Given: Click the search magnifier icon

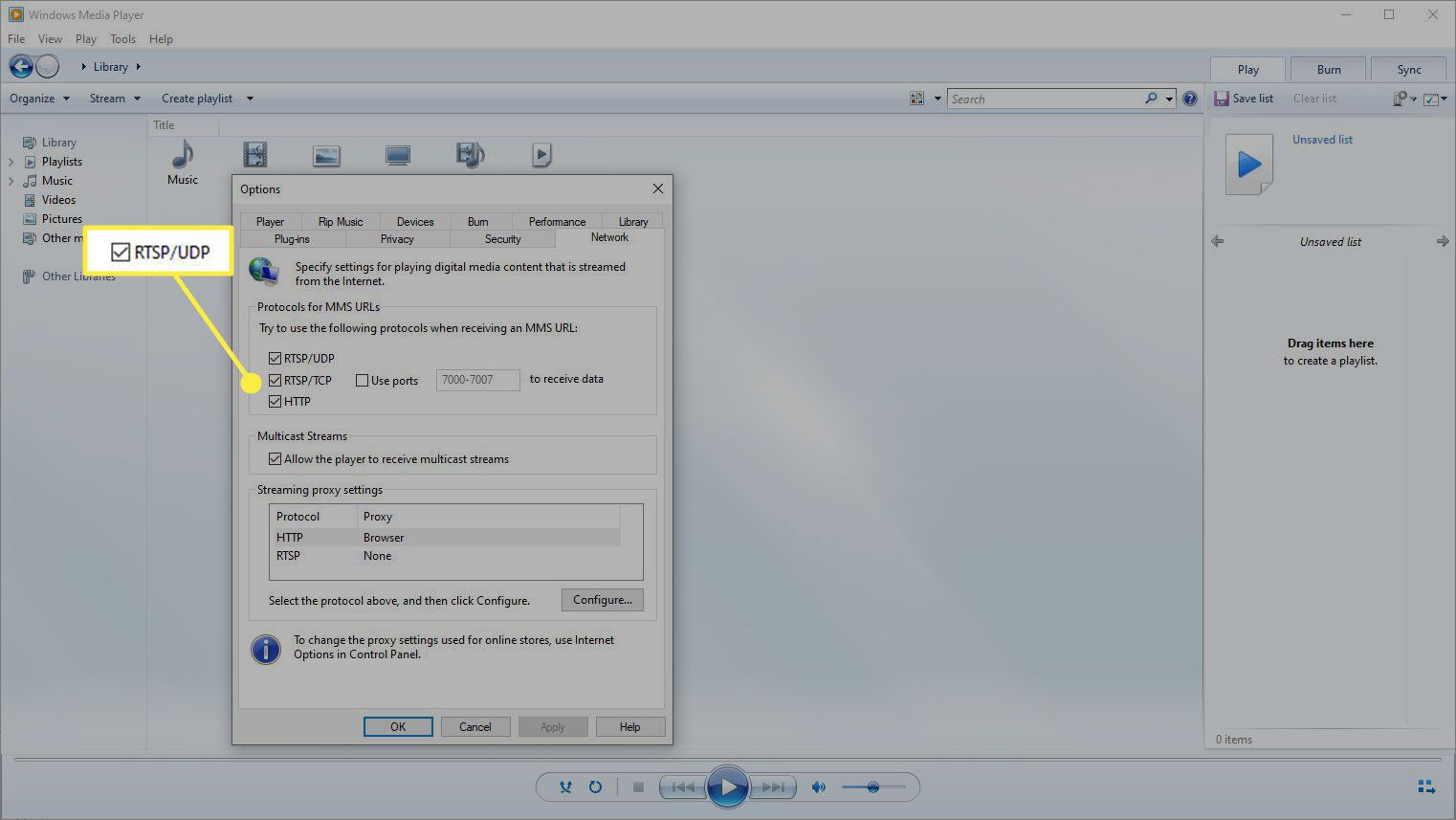Looking at the screenshot, I should click(x=1151, y=99).
